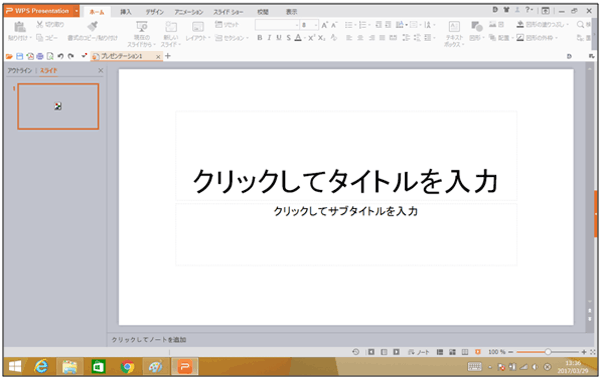
Task: Open the Review ribbon tab
Action: coord(263,12)
